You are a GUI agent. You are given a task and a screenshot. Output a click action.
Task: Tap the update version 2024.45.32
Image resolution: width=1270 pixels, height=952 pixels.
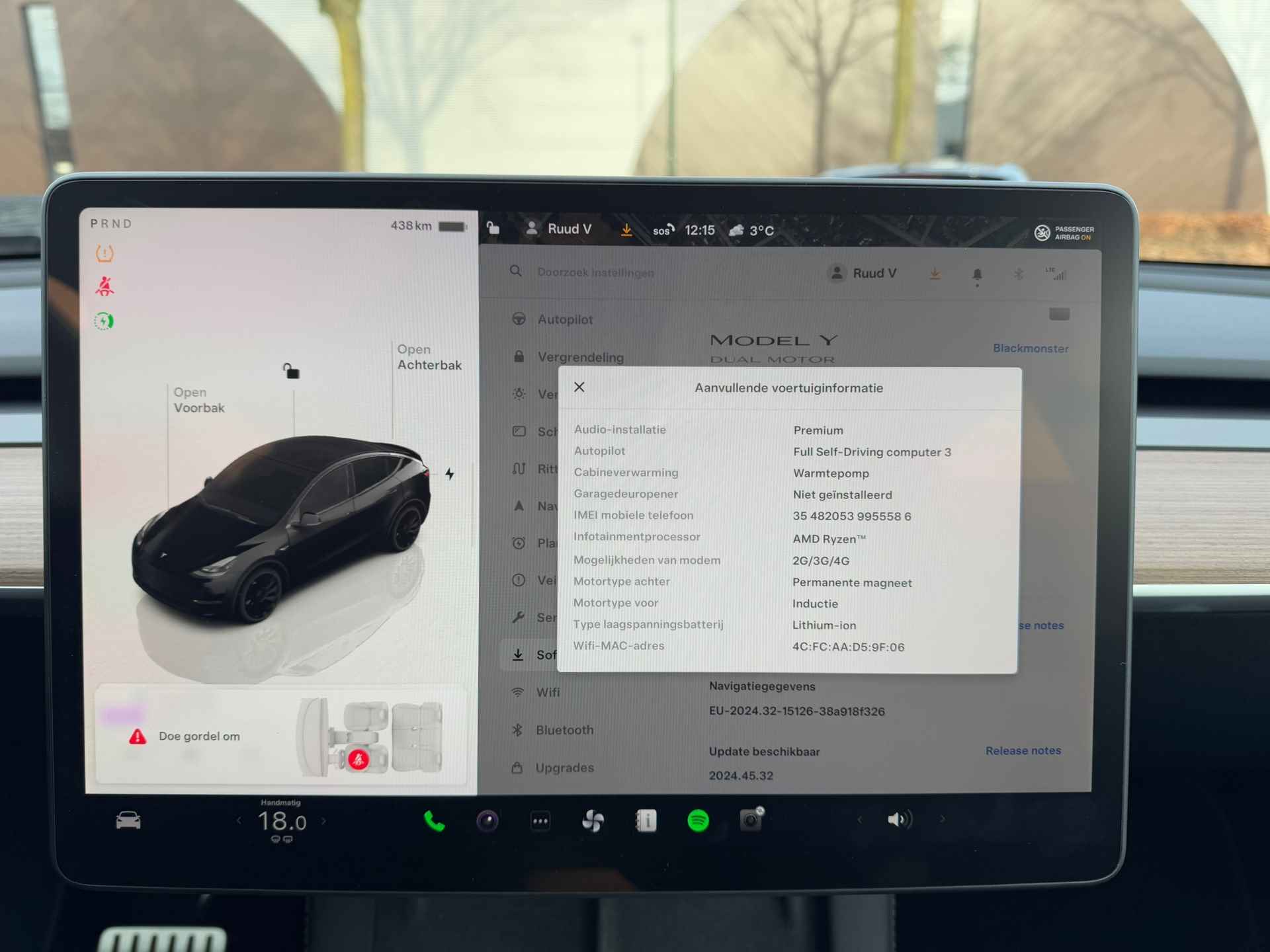[741, 775]
